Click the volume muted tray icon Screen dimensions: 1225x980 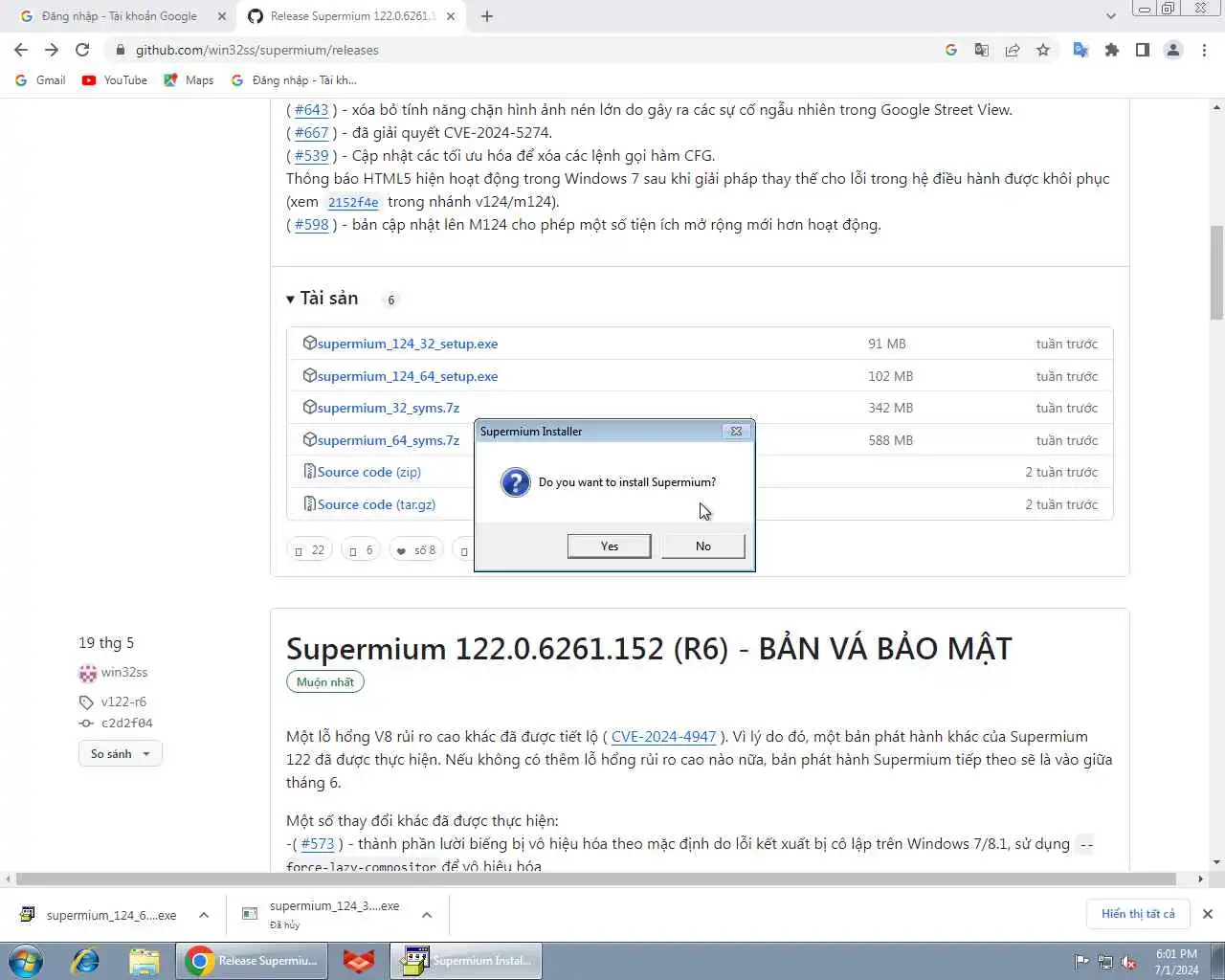1128,962
